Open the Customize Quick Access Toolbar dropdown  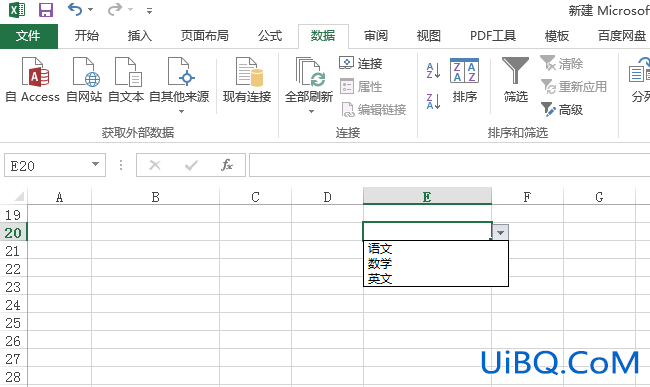pos(149,11)
